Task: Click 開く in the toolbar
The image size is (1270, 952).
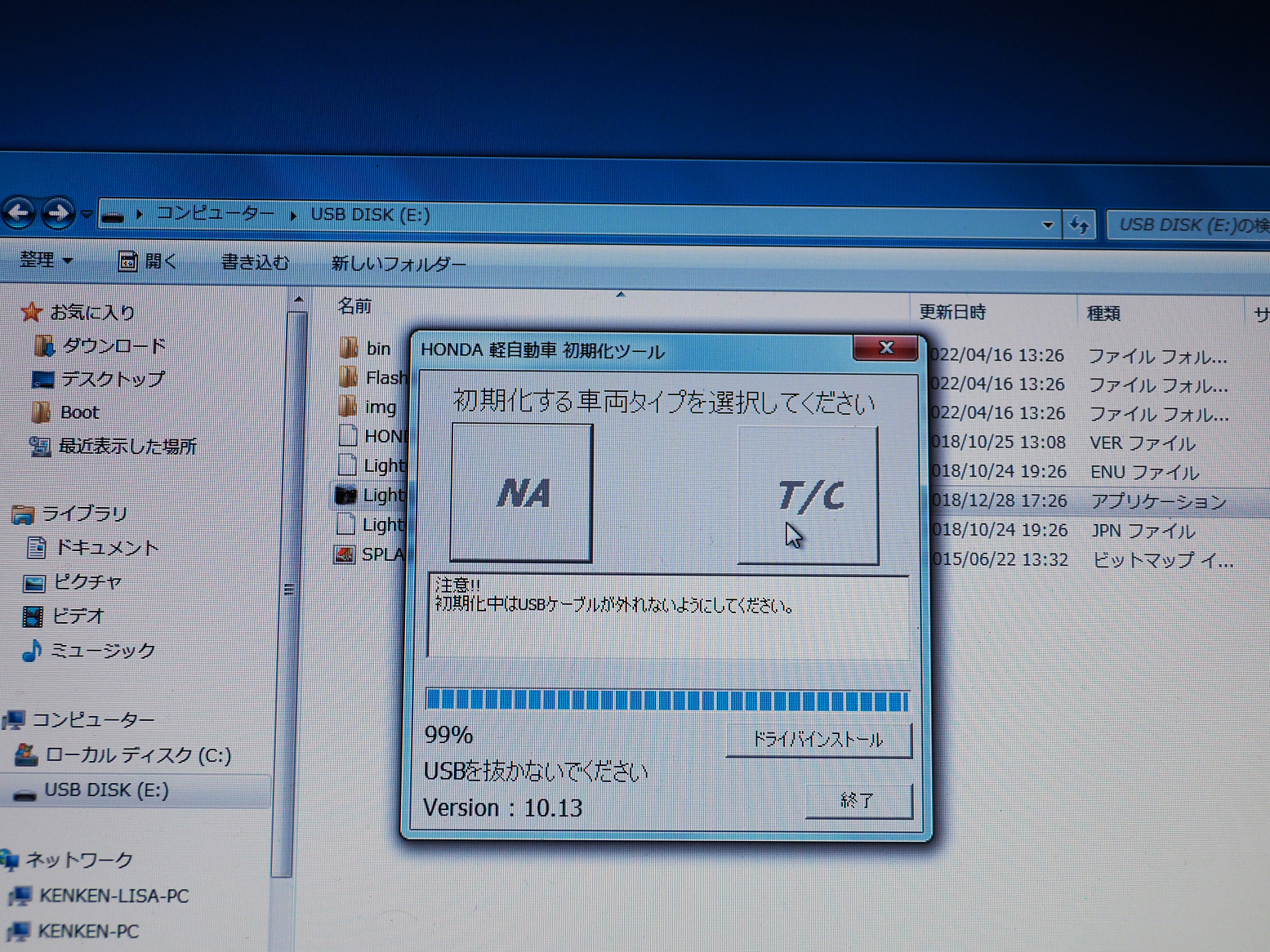Action: [148, 261]
